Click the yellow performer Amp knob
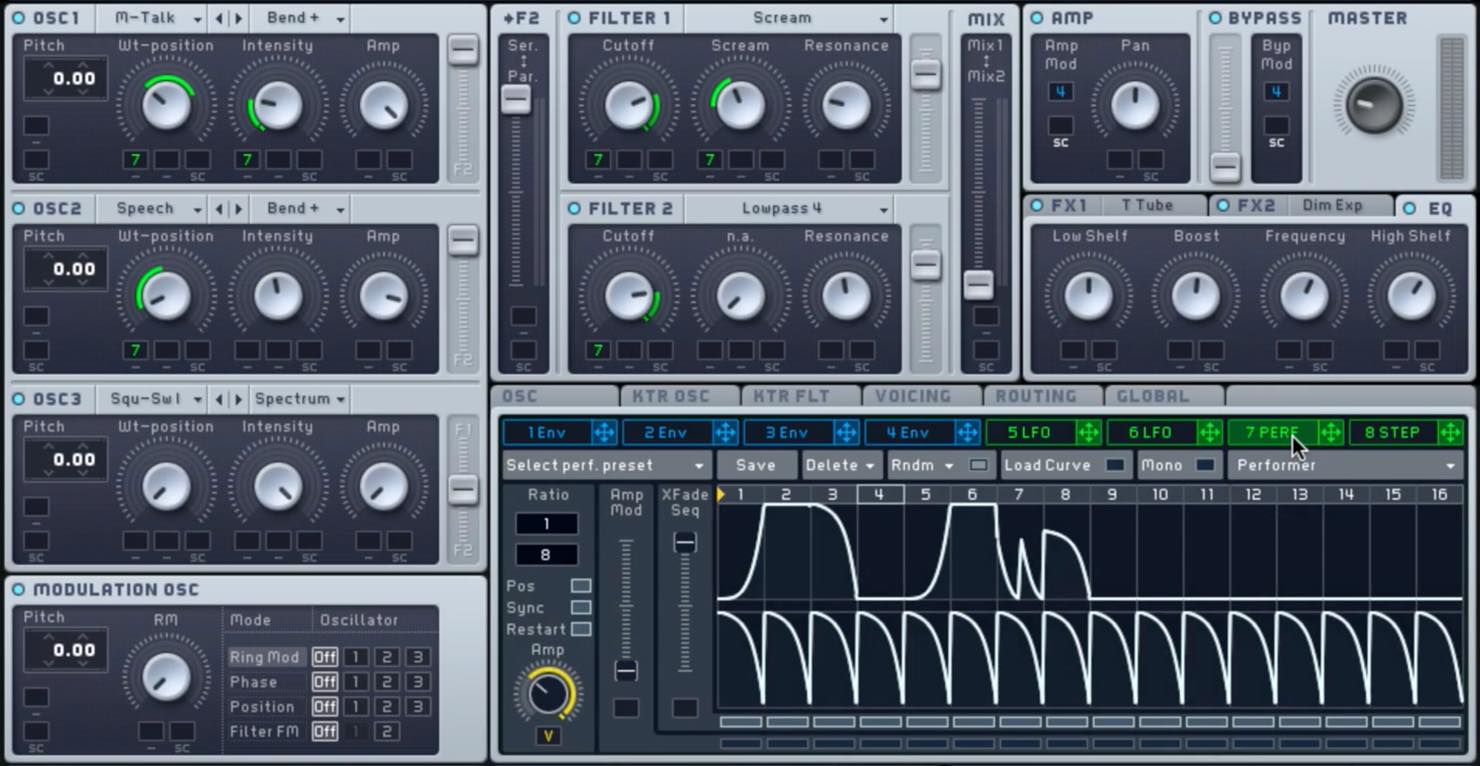Screen dimensions: 1480x766 548,693
